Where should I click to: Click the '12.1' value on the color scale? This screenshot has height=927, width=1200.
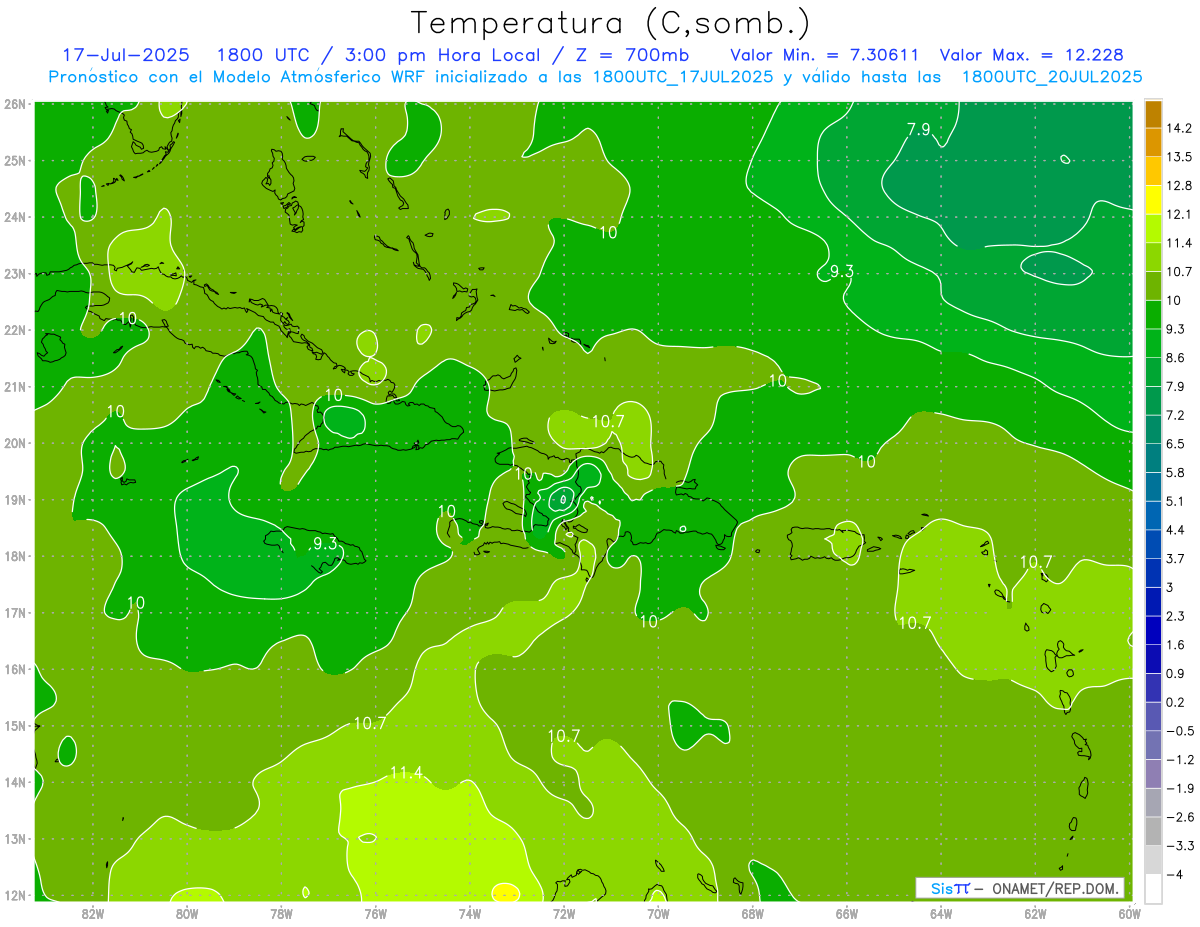click(1179, 214)
